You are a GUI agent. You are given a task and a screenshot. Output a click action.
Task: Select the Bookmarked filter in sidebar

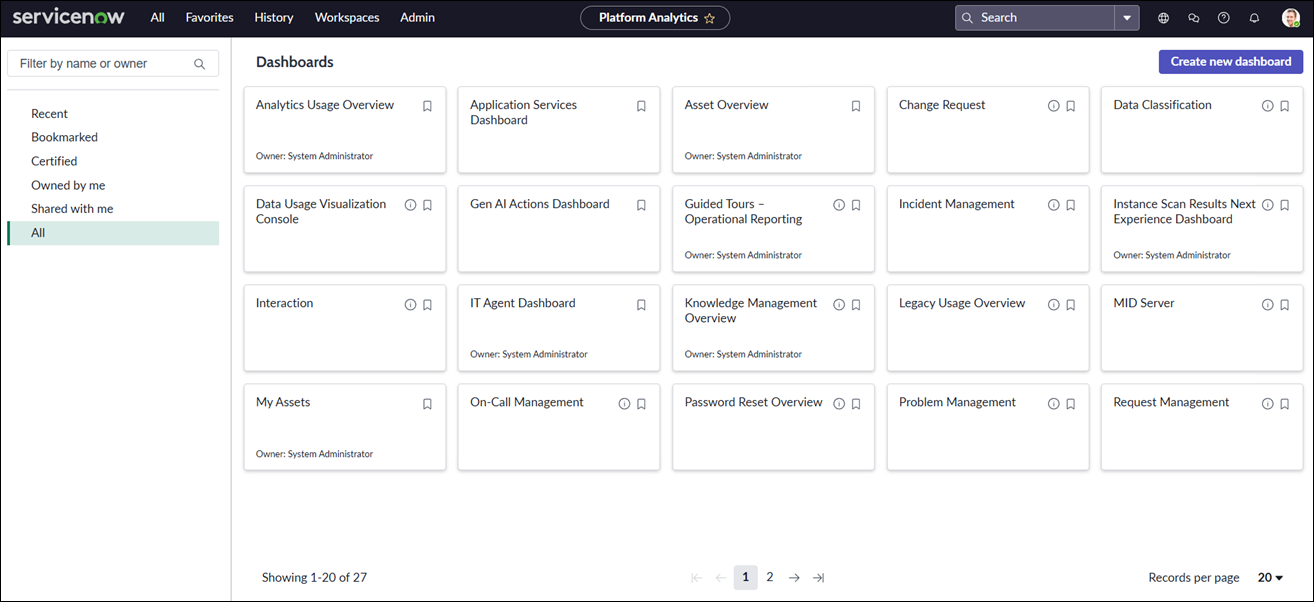(64, 137)
